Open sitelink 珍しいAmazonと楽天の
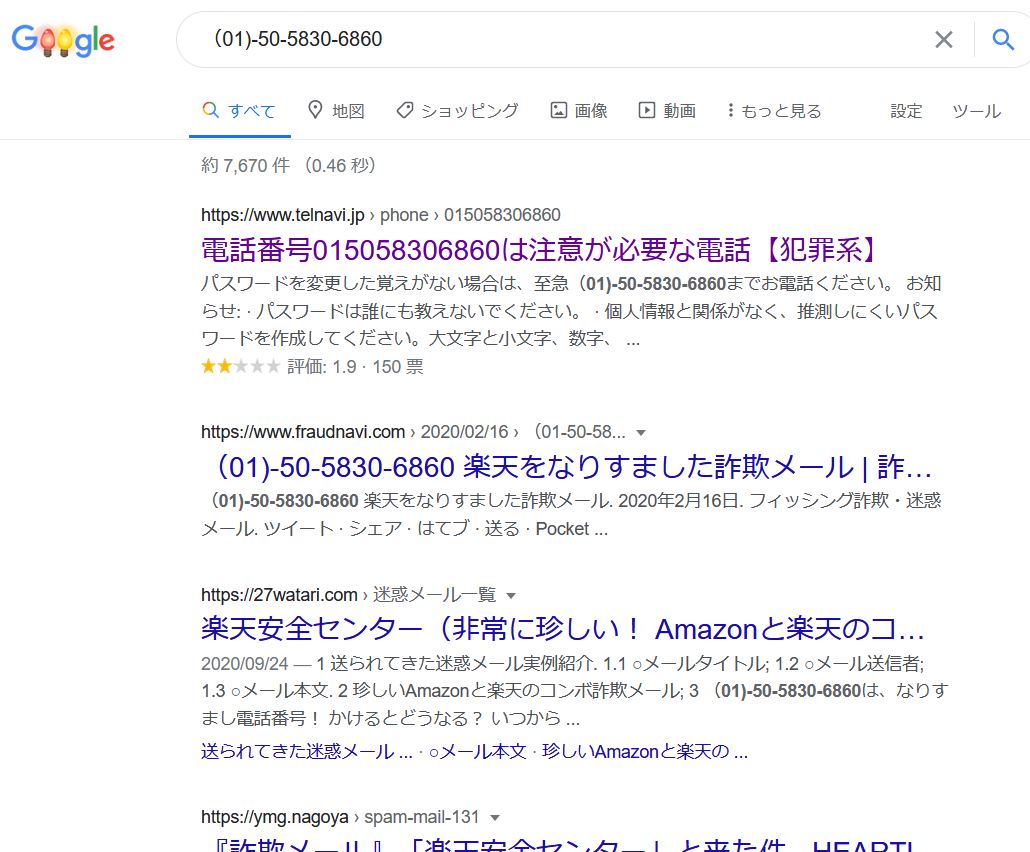Screen dimensions: 1030x852 pos(645,751)
